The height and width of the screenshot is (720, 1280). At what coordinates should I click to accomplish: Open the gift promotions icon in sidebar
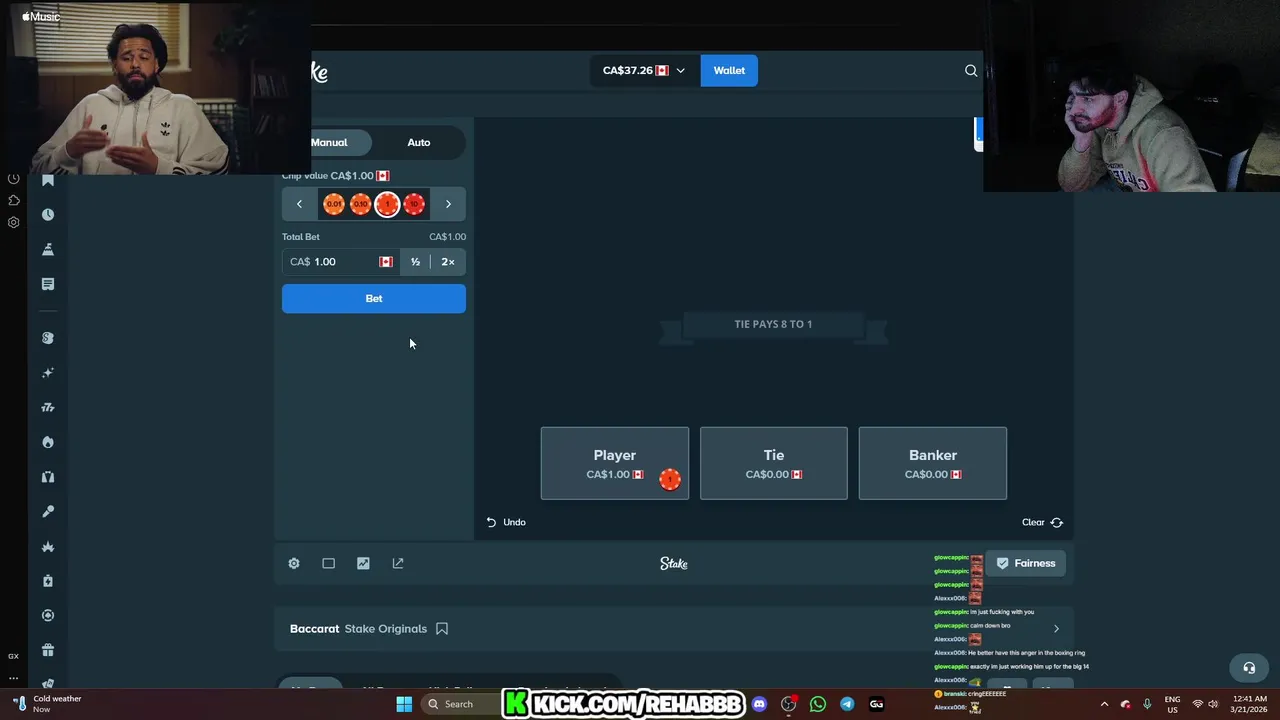click(x=48, y=650)
